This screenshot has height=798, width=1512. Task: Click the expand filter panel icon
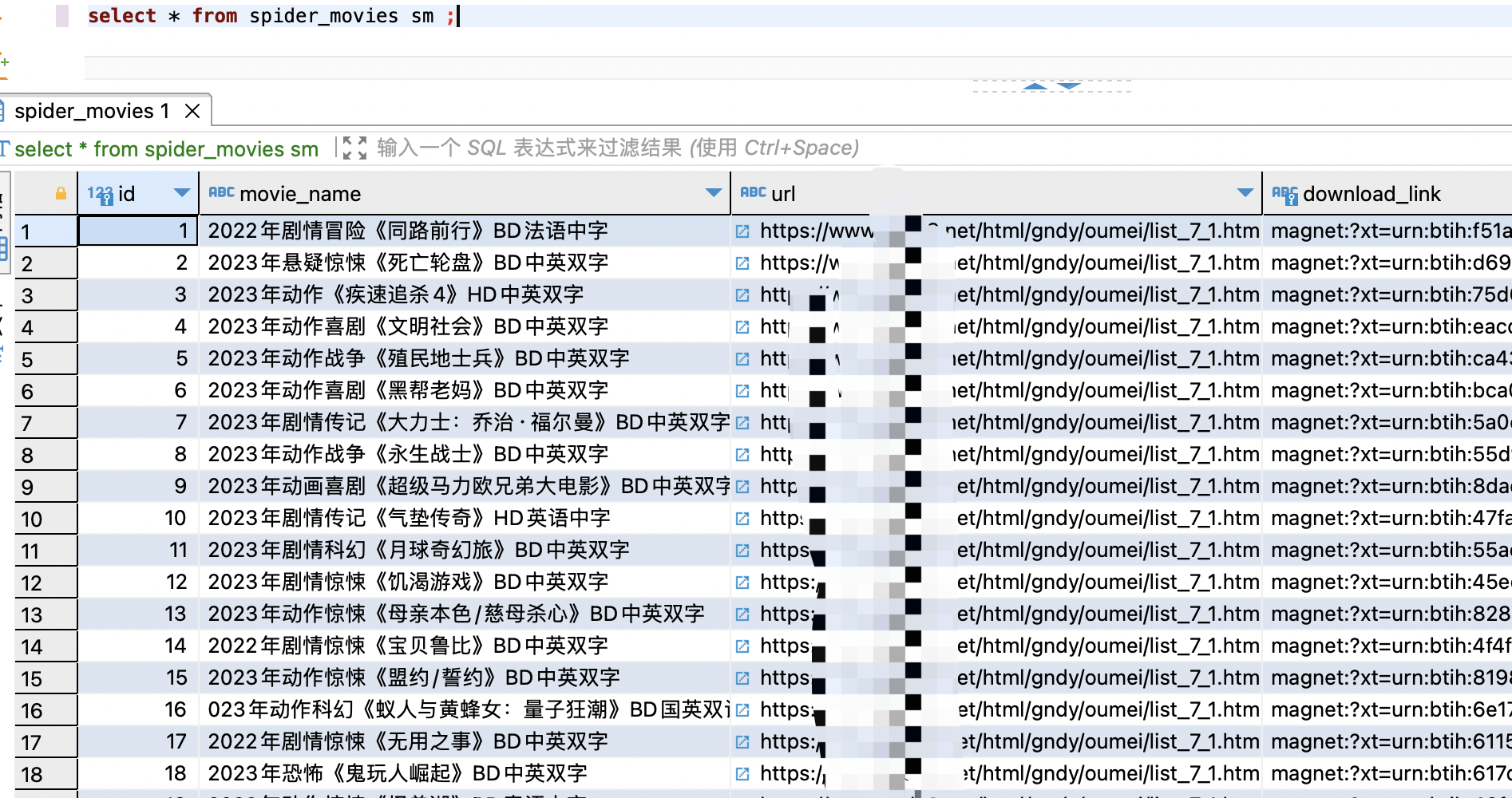click(x=354, y=148)
